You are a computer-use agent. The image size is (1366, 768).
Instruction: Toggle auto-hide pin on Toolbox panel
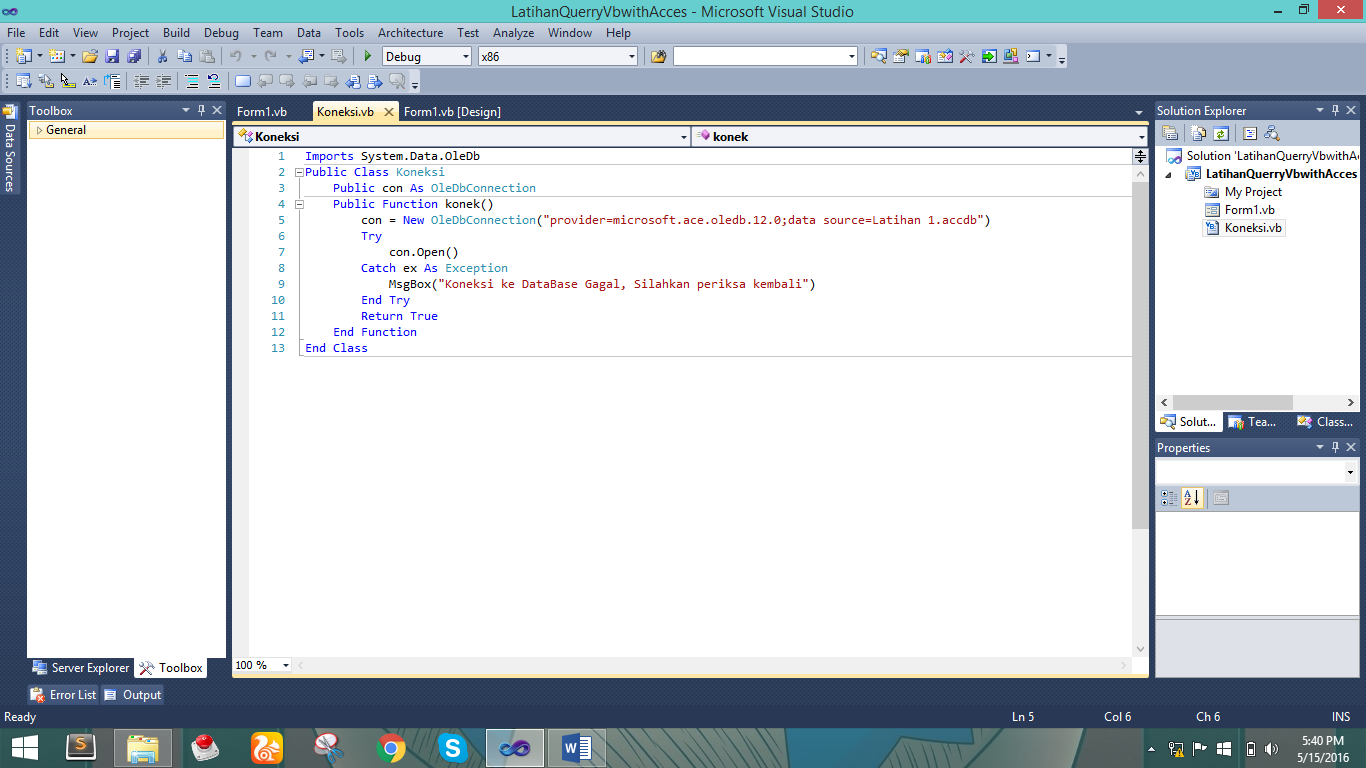coord(201,111)
